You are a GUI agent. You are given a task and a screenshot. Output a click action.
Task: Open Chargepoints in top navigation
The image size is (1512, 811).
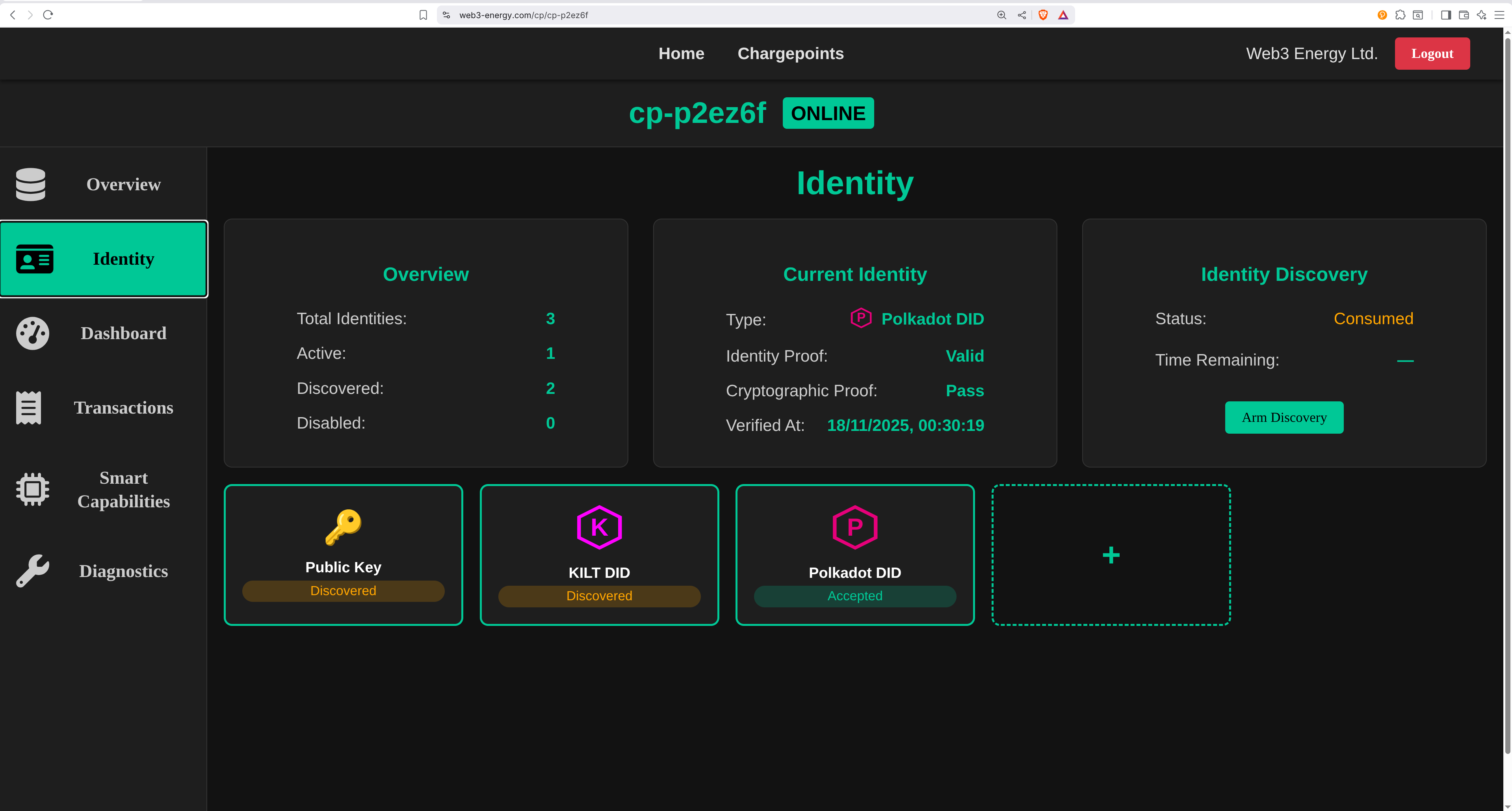click(790, 54)
